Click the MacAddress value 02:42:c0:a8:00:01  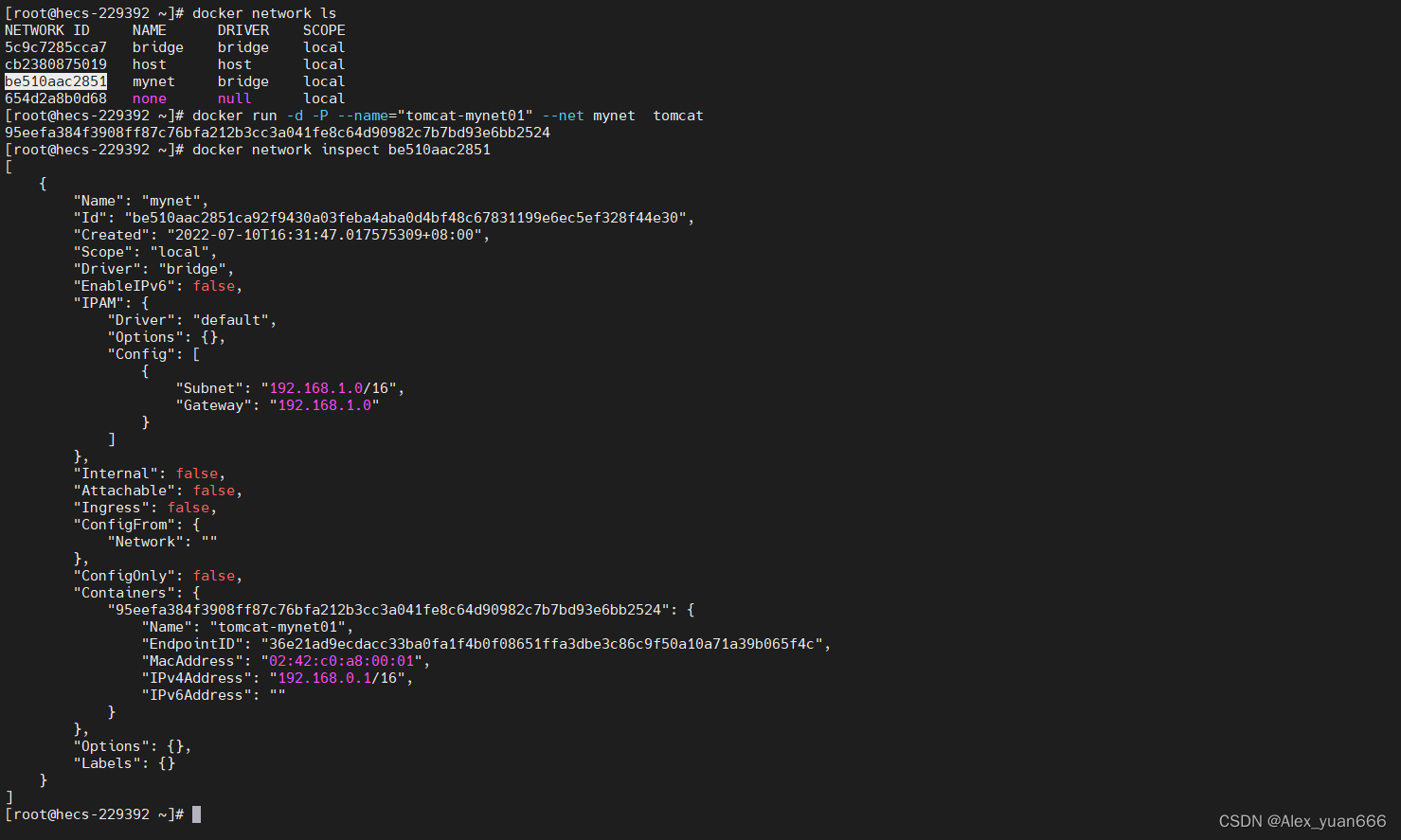tap(341, 661)
